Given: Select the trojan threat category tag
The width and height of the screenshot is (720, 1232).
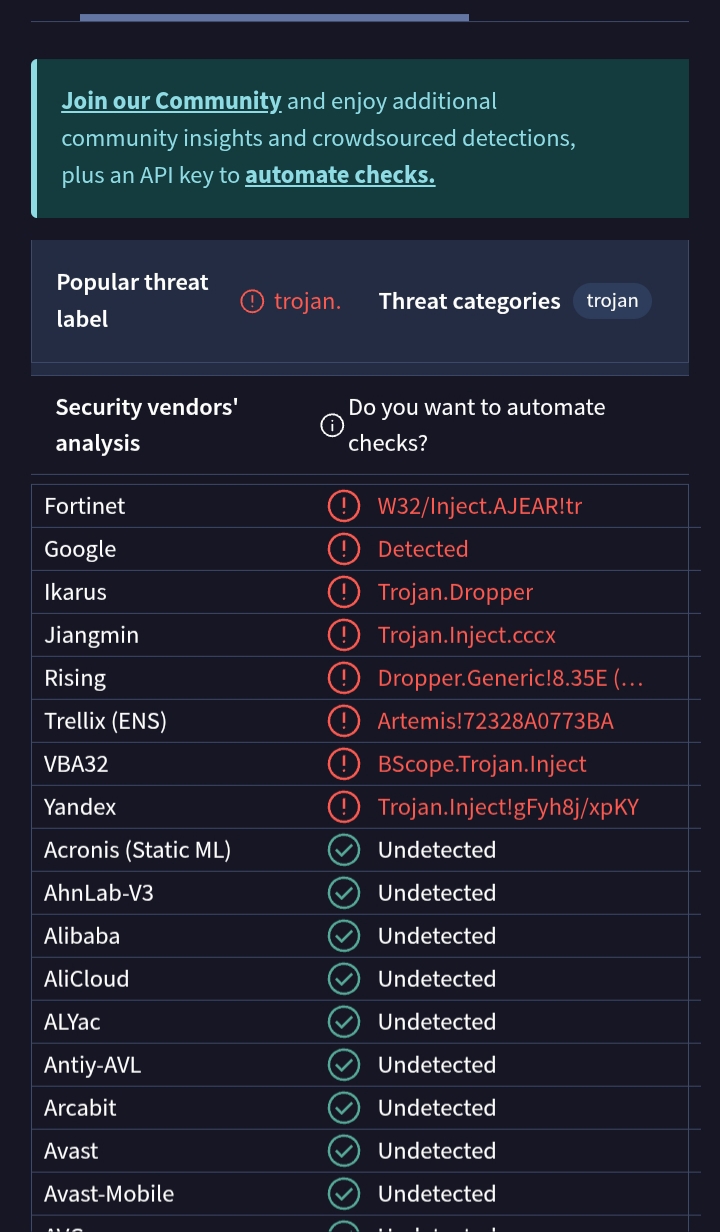Looking at the screenshot, I should point(612,301).
